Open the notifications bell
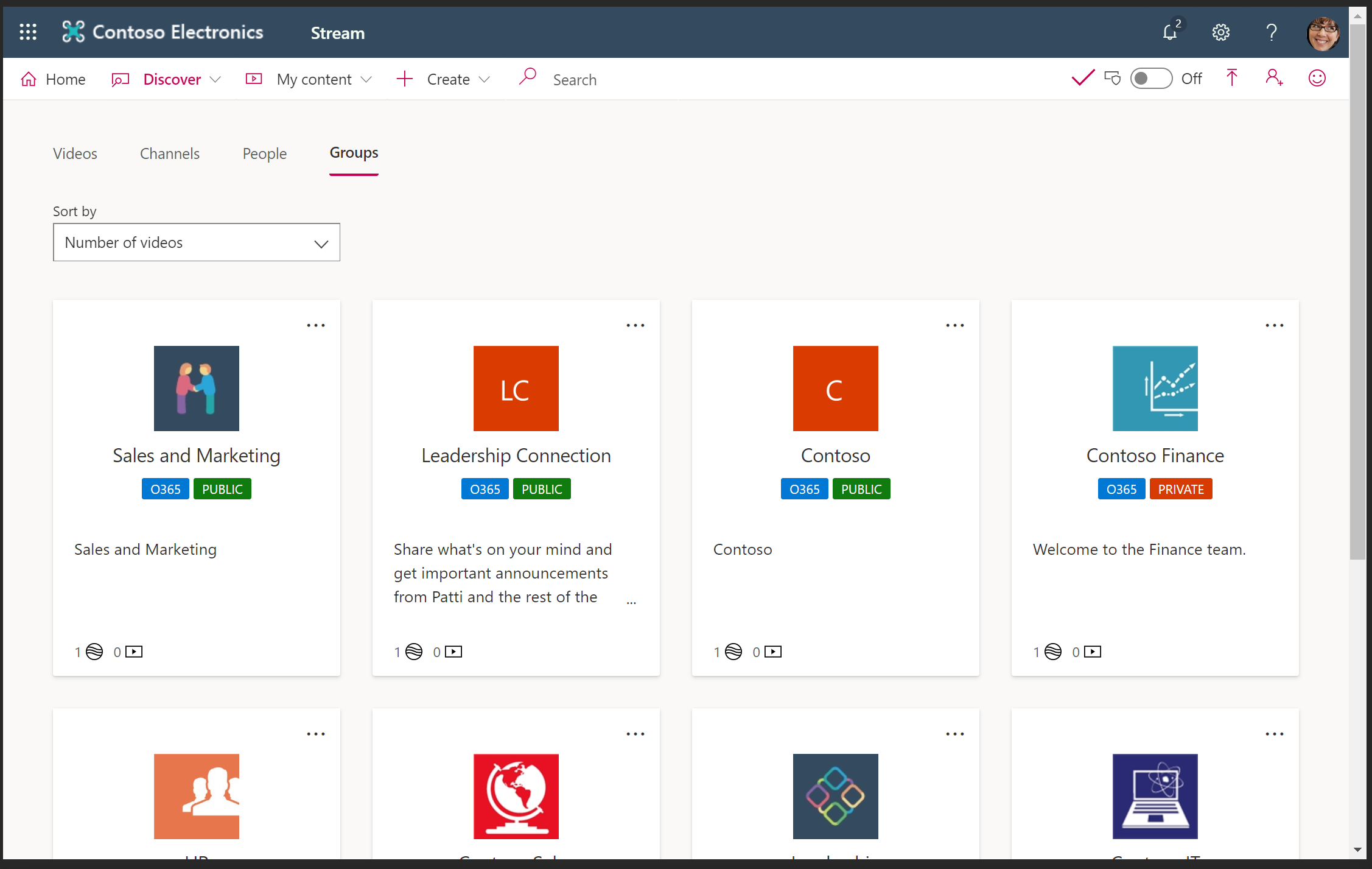This screenshot has height=869, width=1372. pyautogui.click(x=1170, y=32)
